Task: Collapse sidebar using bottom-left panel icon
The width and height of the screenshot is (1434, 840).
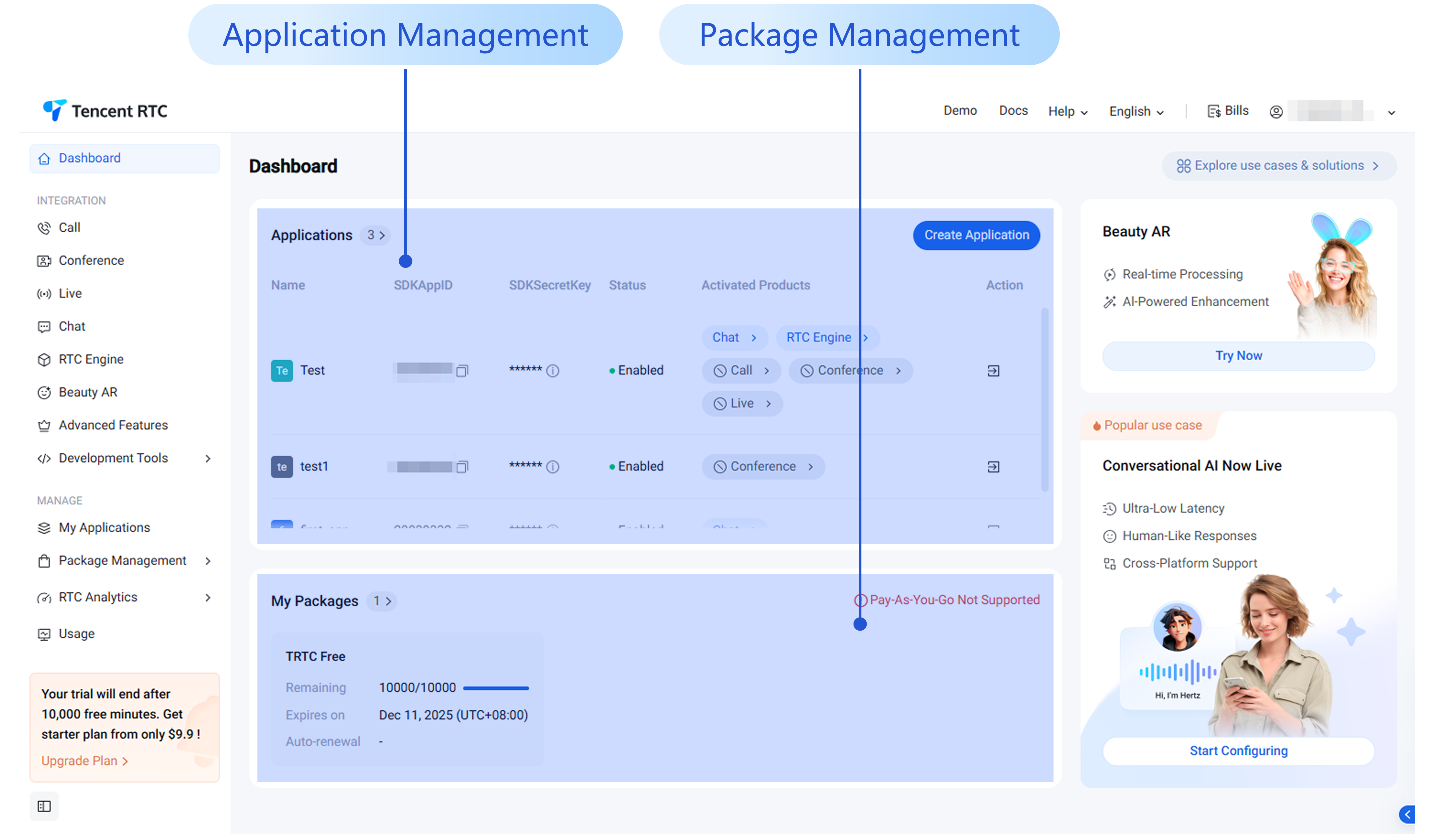Action: click(44, 806)
